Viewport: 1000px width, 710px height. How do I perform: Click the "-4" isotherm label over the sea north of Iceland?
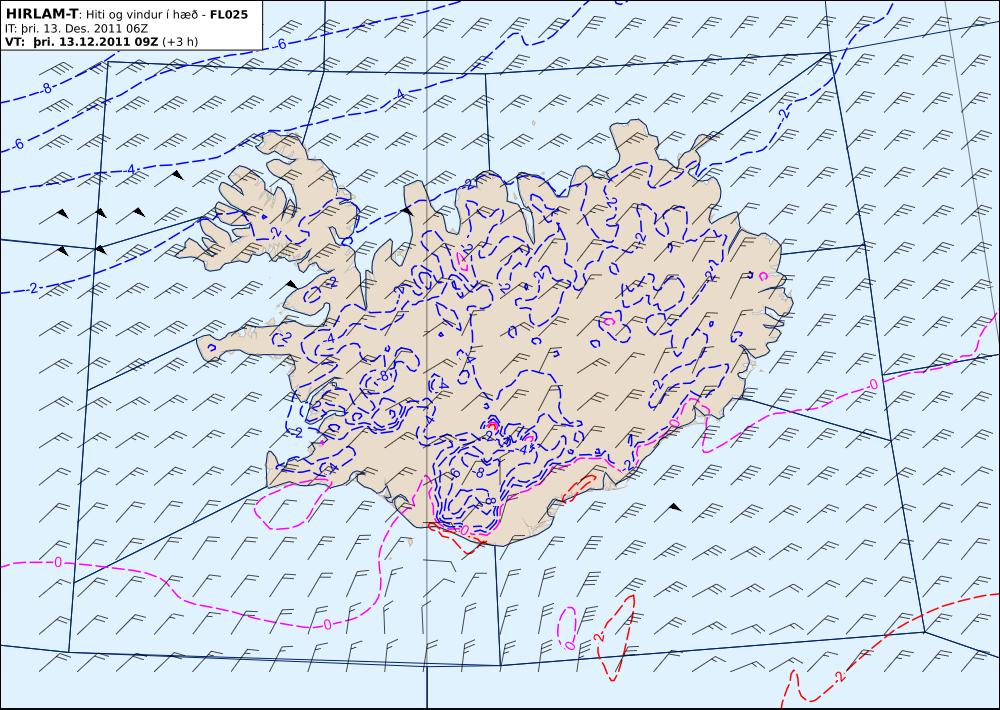coord(399,94)
